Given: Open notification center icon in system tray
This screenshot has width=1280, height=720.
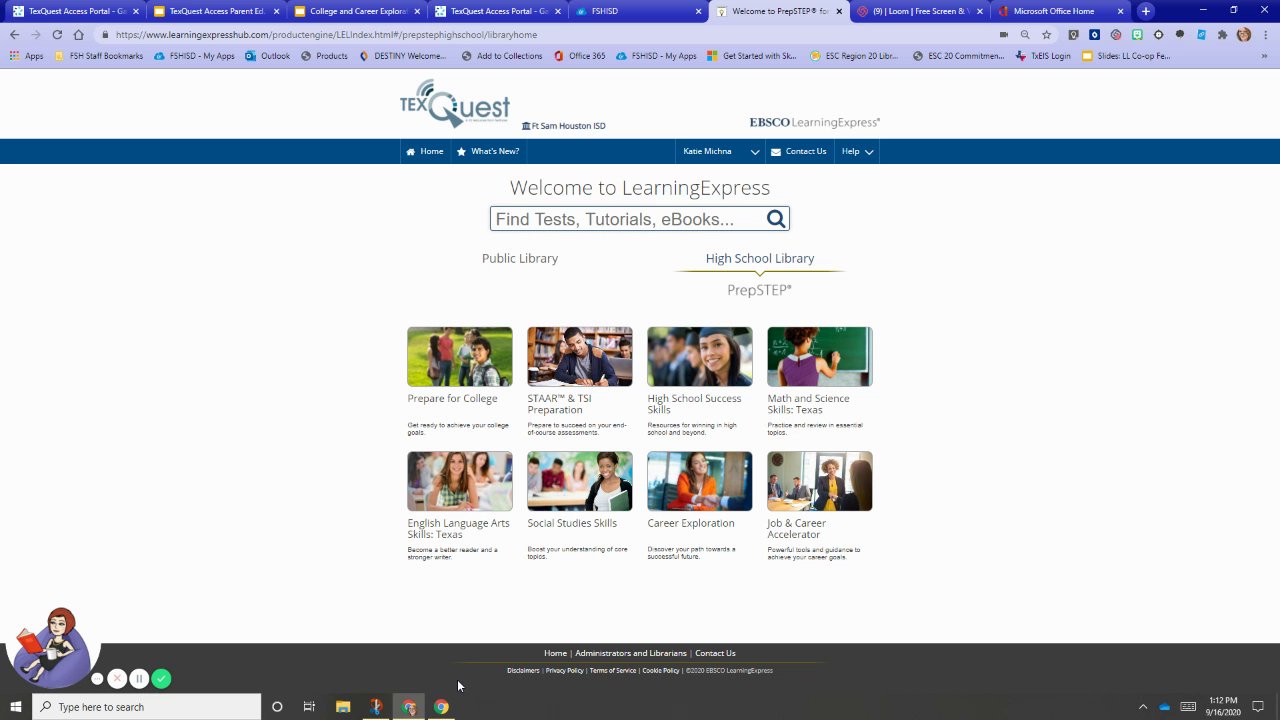Looking at the screenshot, I should click(1258, 707).
